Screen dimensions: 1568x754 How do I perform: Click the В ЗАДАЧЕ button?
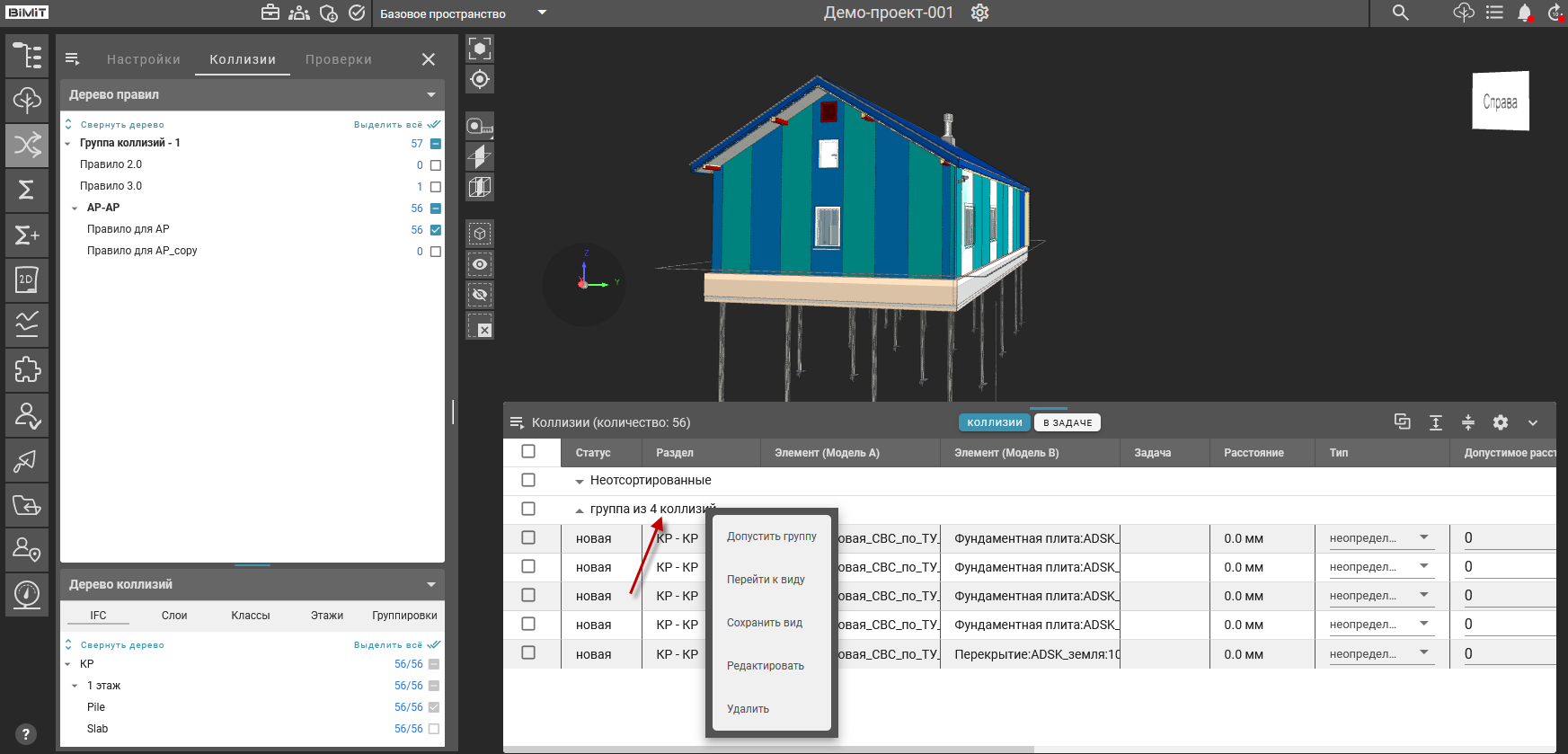(1067, 422)
